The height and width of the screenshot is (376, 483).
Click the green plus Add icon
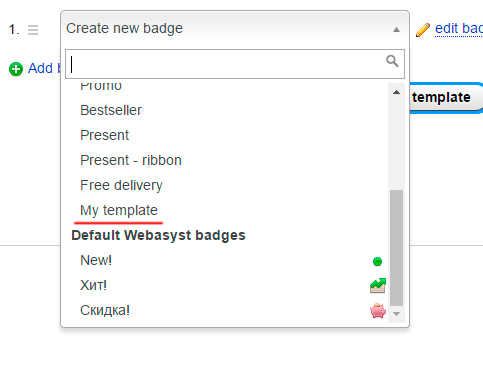[x=16, y=69]
